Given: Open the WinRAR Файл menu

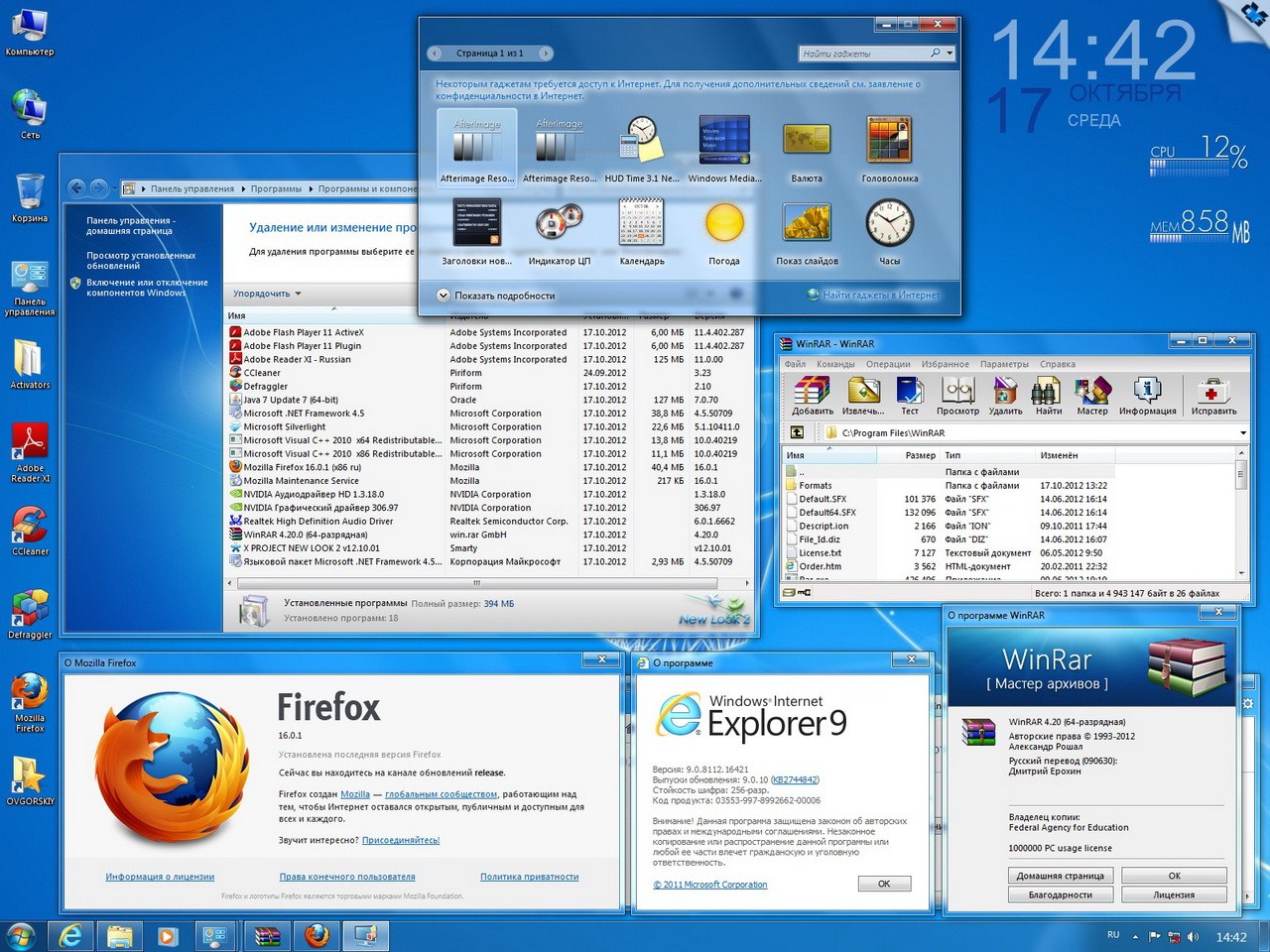Looking at the screenshot, I should (796, 364).
